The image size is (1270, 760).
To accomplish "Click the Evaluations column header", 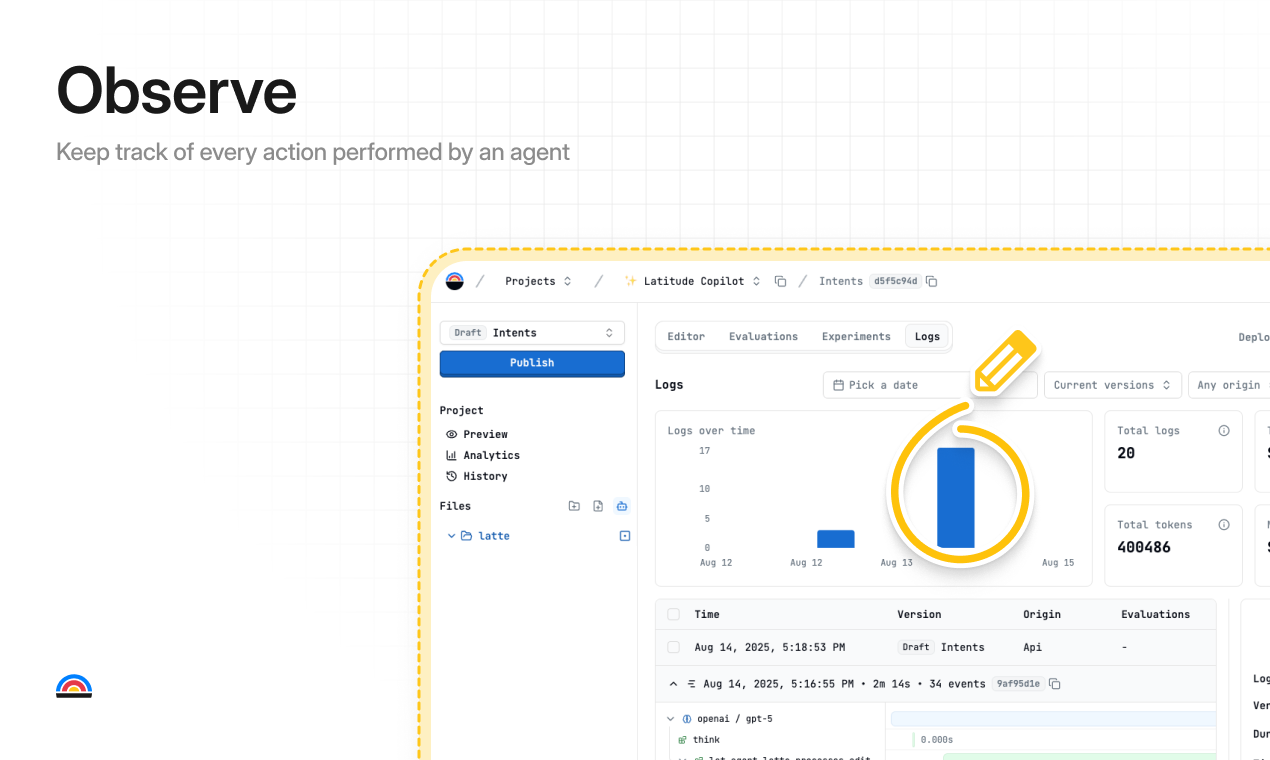I will 1155,614.
